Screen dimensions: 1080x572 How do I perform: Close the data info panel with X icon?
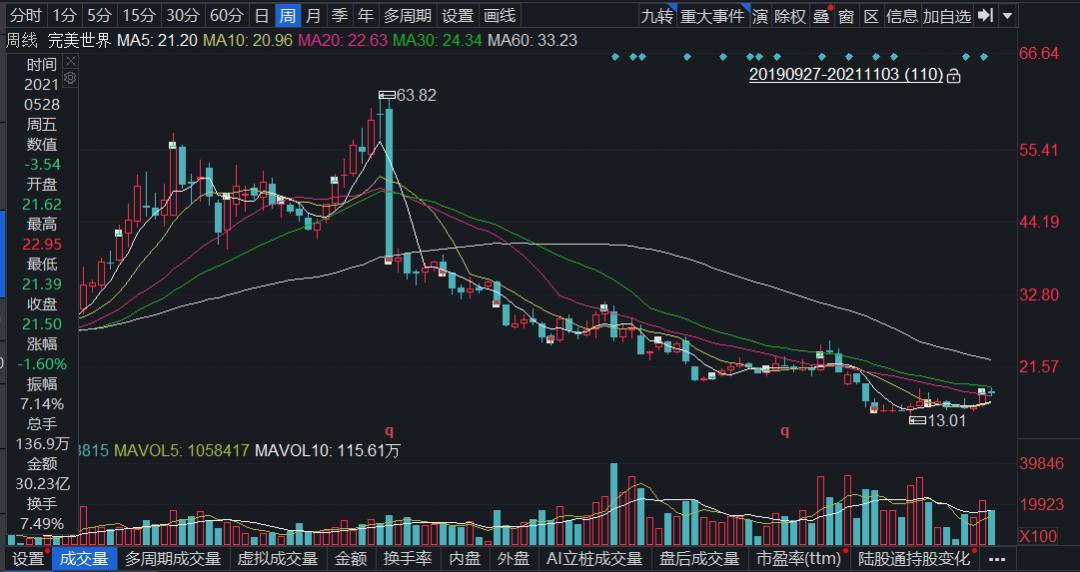coord(70,62)
